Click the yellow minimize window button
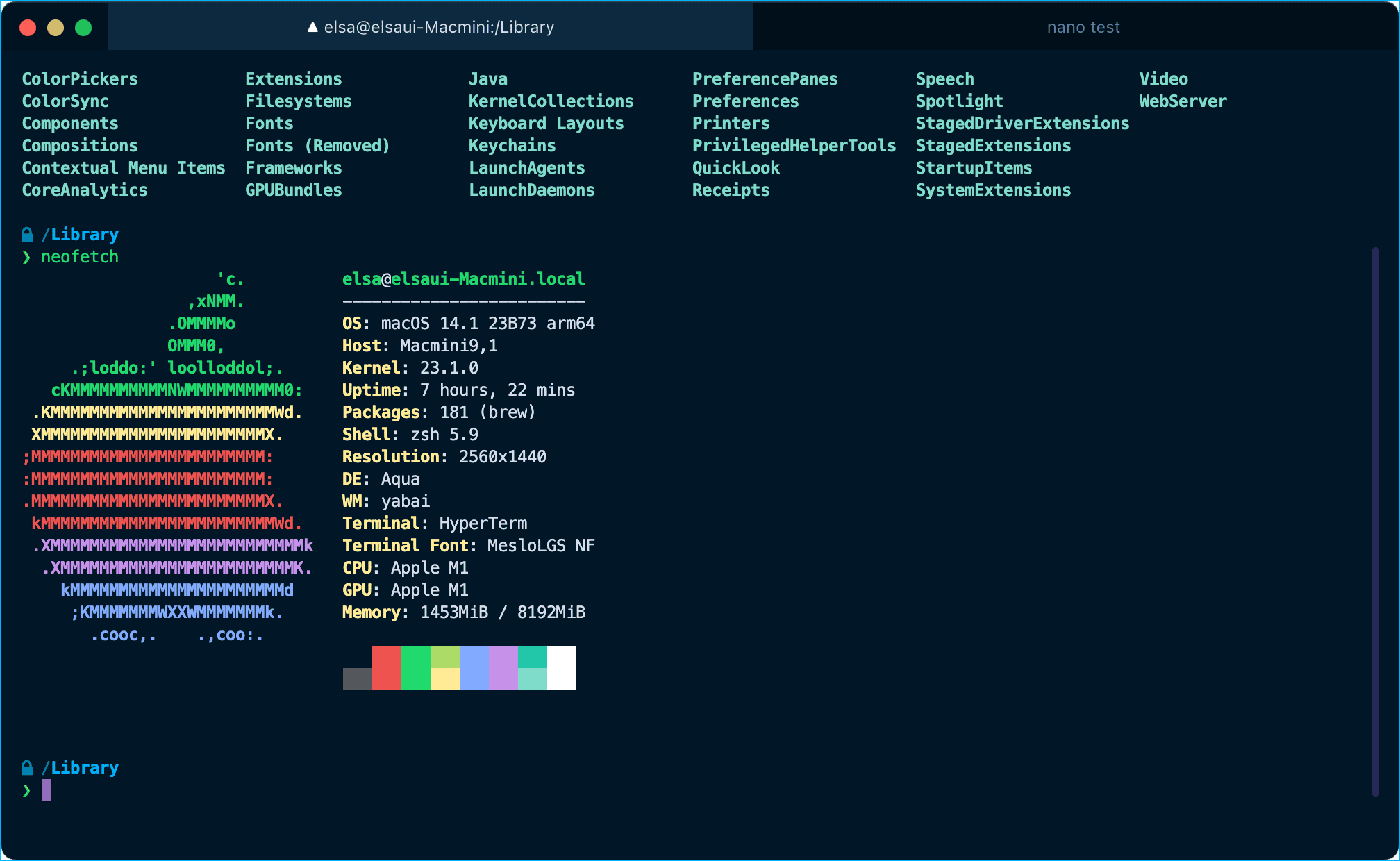Screen dimensions: 1400x861 [x=56, y=27]
